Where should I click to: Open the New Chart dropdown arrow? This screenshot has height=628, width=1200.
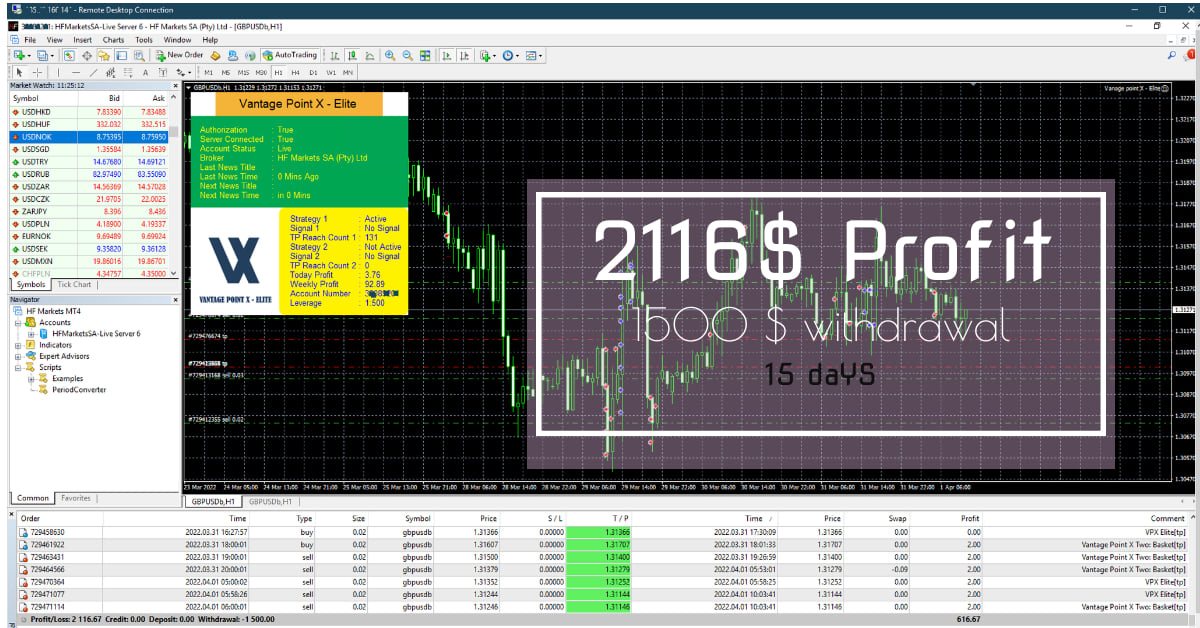click(x=29, y=55)
